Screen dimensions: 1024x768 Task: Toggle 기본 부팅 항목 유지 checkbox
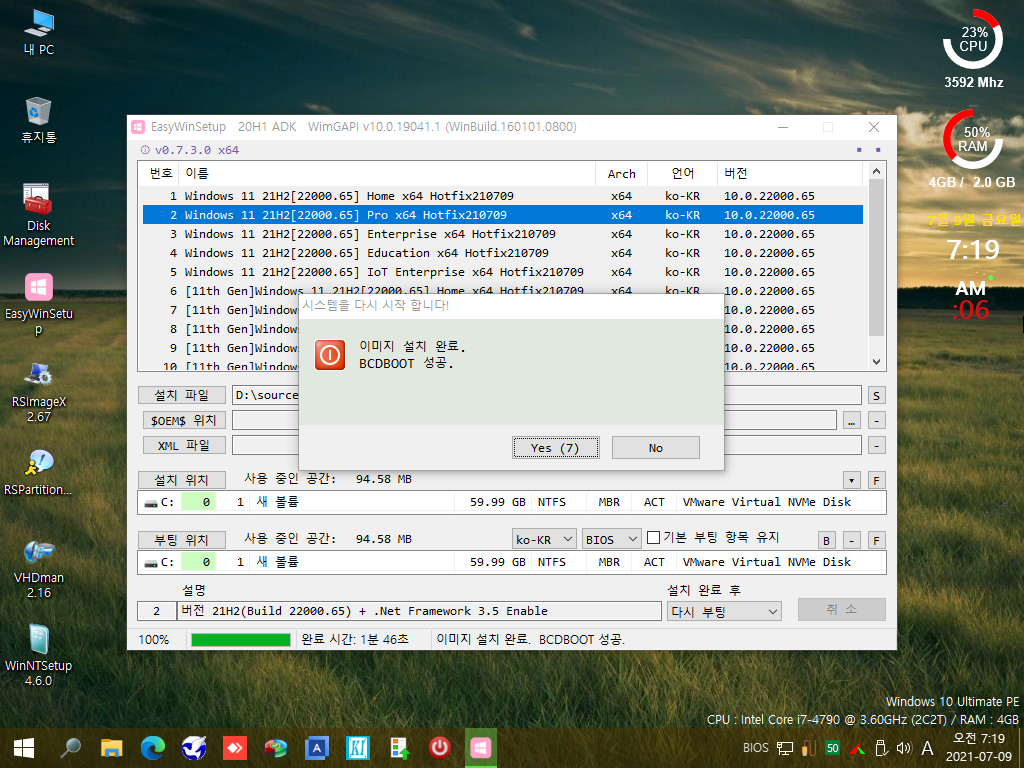[x=653, y=537]
